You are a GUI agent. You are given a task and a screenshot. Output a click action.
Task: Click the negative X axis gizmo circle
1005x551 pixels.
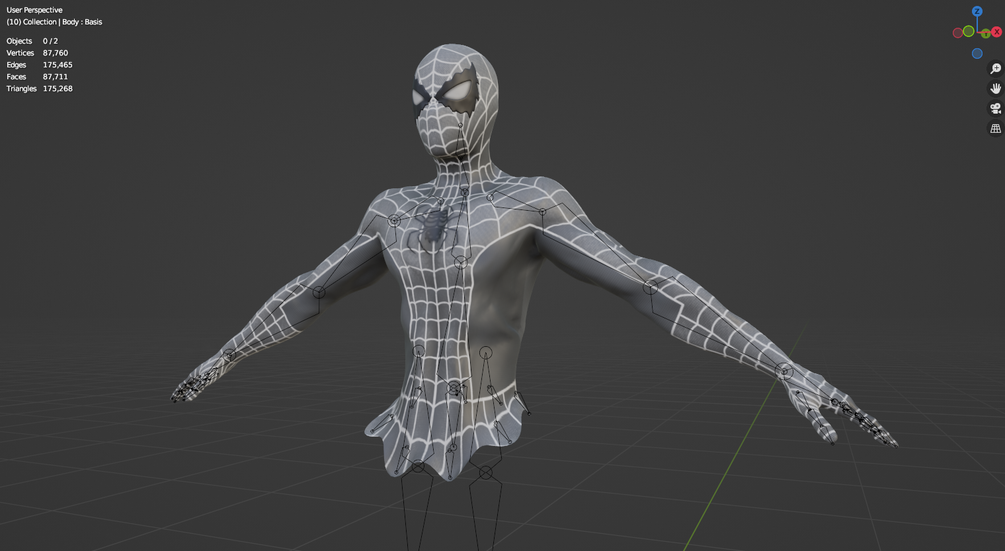pos(958,33)
